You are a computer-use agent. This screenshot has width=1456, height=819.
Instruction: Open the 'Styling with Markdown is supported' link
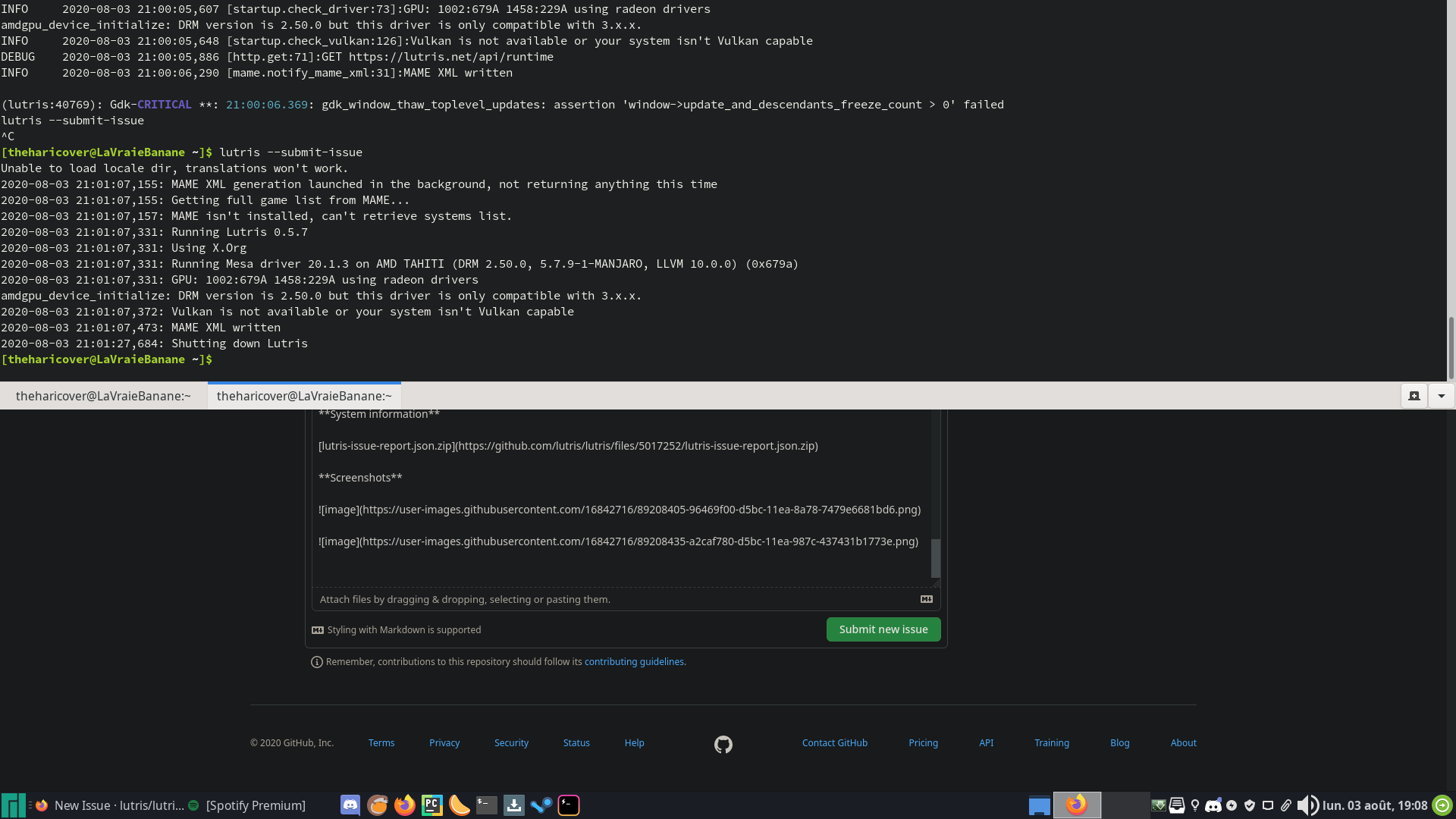(x=397, y=630)
